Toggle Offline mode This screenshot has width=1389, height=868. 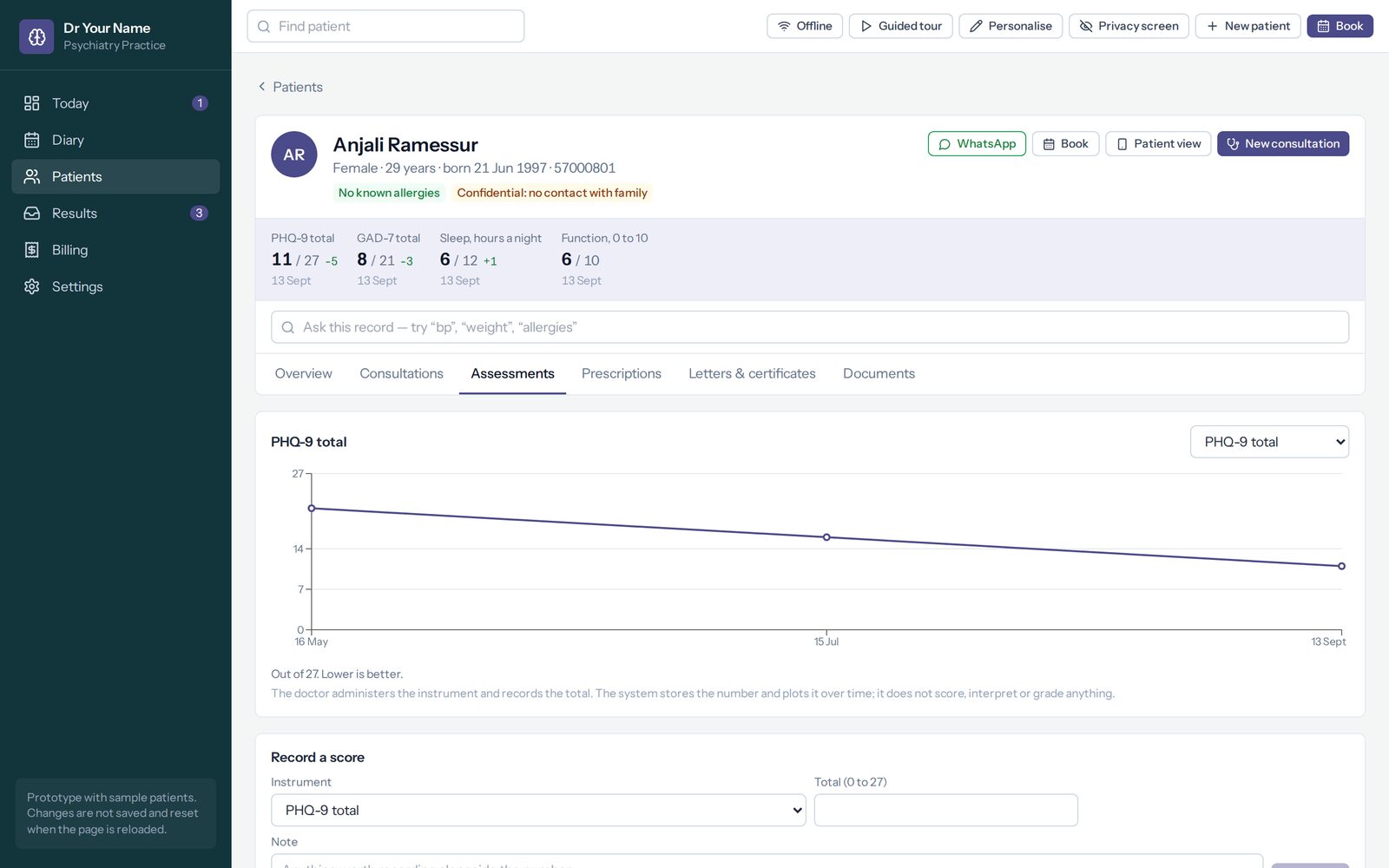pyautogui.click(x=806, y=26)
